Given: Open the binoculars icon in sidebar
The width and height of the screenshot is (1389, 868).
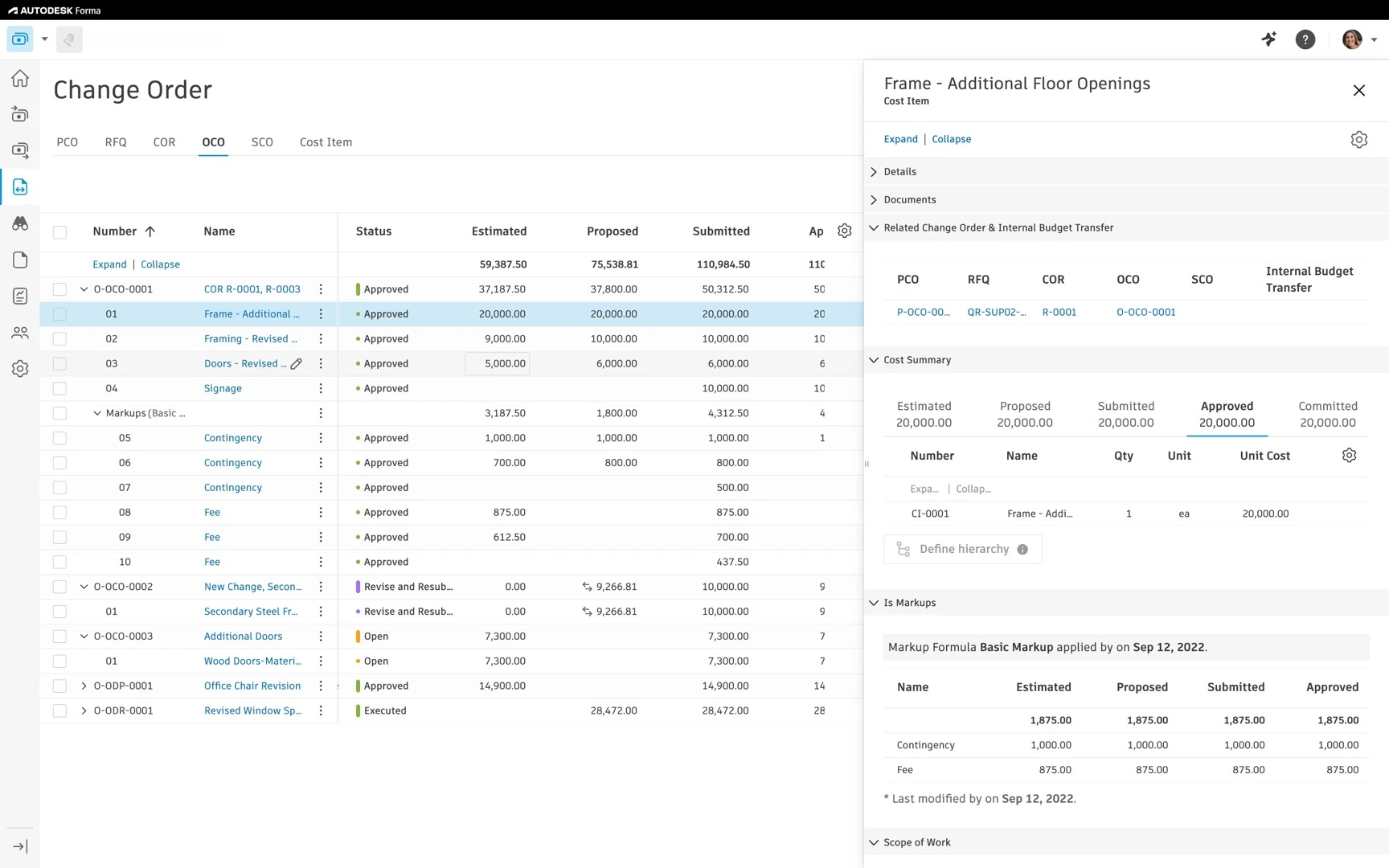Looking at the screenshot, I should (20, 223).
